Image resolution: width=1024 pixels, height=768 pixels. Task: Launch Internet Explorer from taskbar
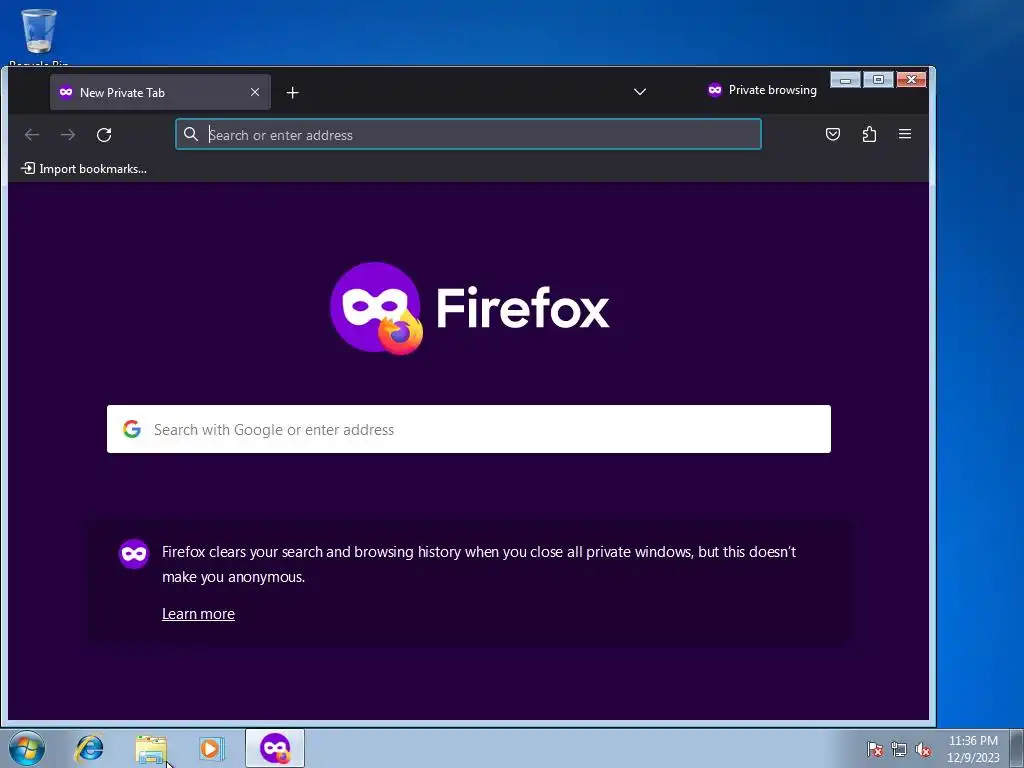tap(89, 748)
